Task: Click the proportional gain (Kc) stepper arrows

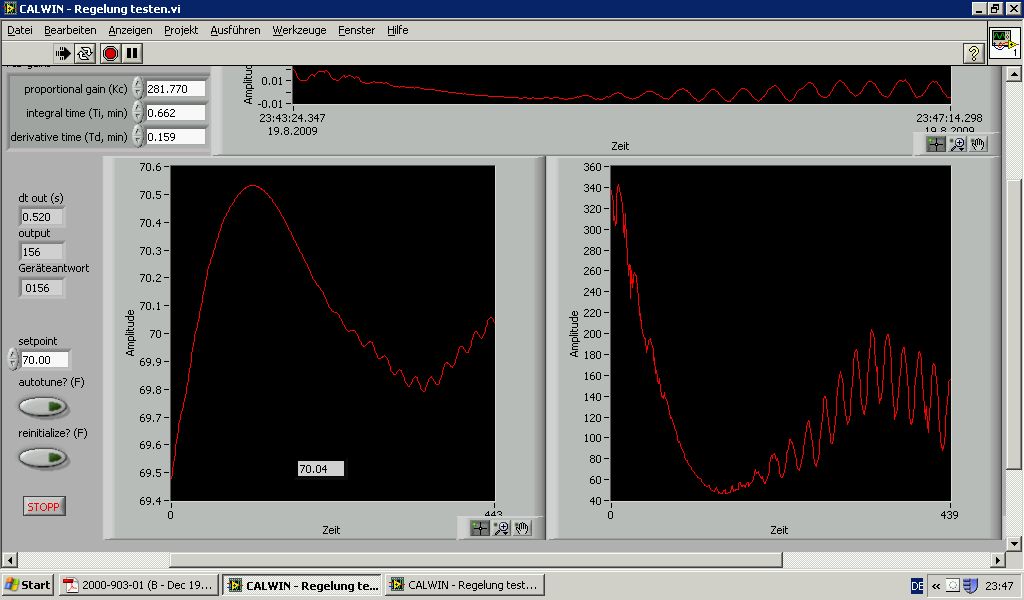Action: point(138,89)
